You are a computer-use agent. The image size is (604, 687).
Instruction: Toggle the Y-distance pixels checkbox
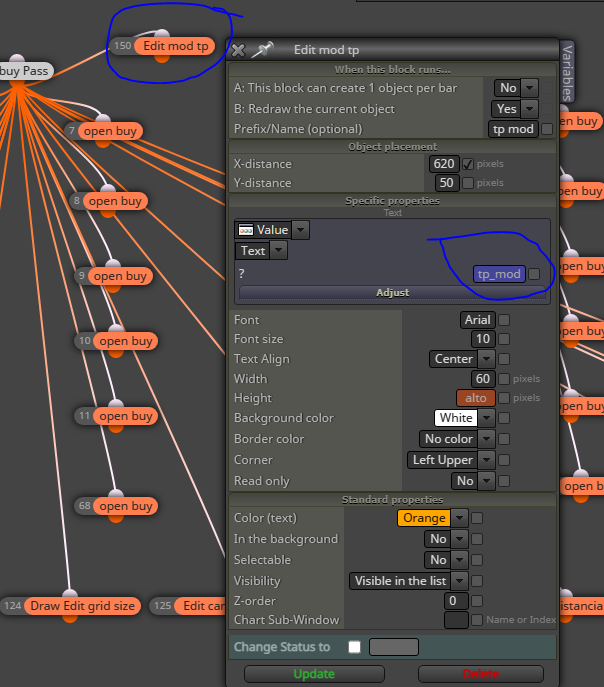tap(468, 183)
